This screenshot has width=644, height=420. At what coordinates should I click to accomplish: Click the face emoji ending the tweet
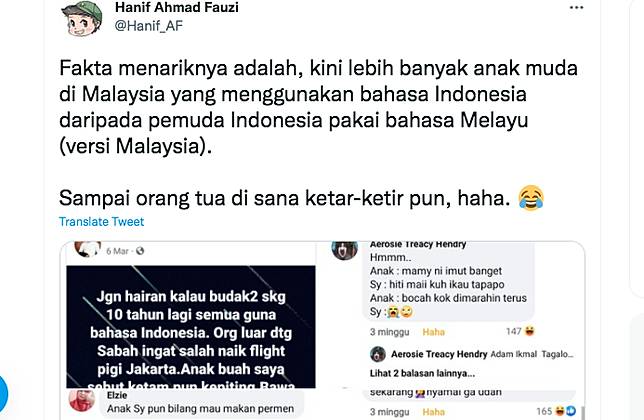coord(531,198)
